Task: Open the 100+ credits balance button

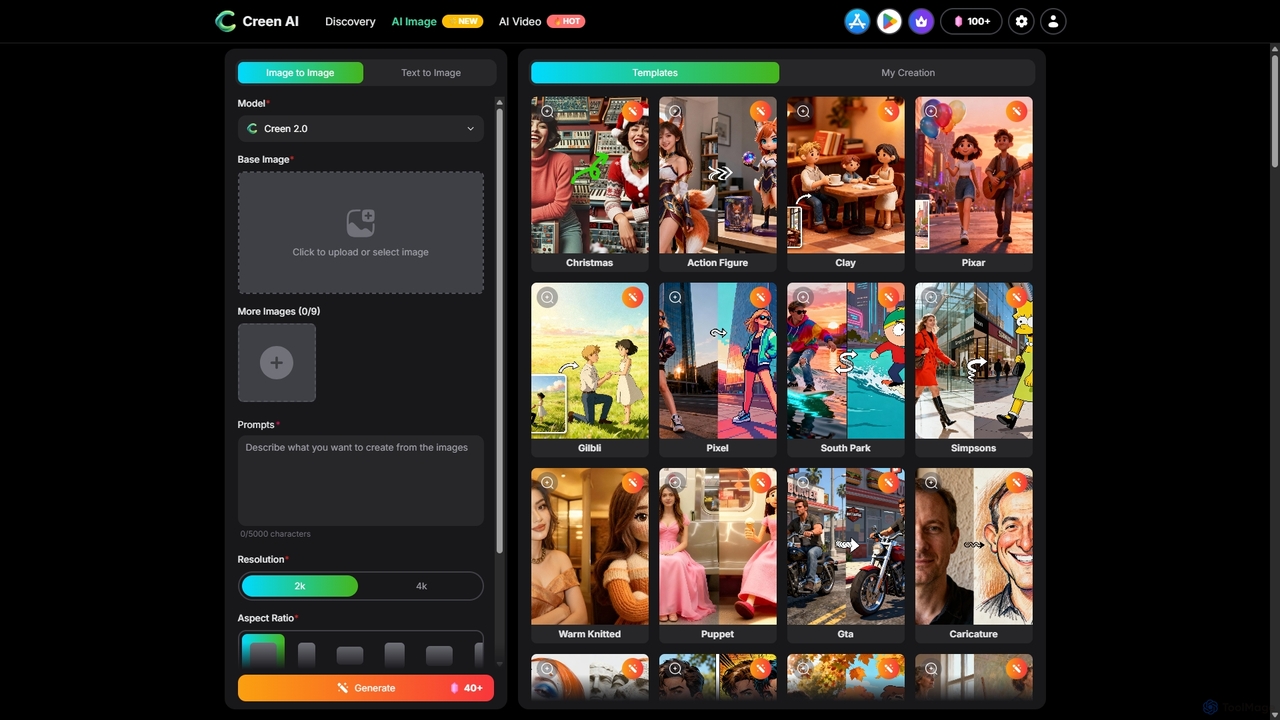Action: click(x=971, y=21)
